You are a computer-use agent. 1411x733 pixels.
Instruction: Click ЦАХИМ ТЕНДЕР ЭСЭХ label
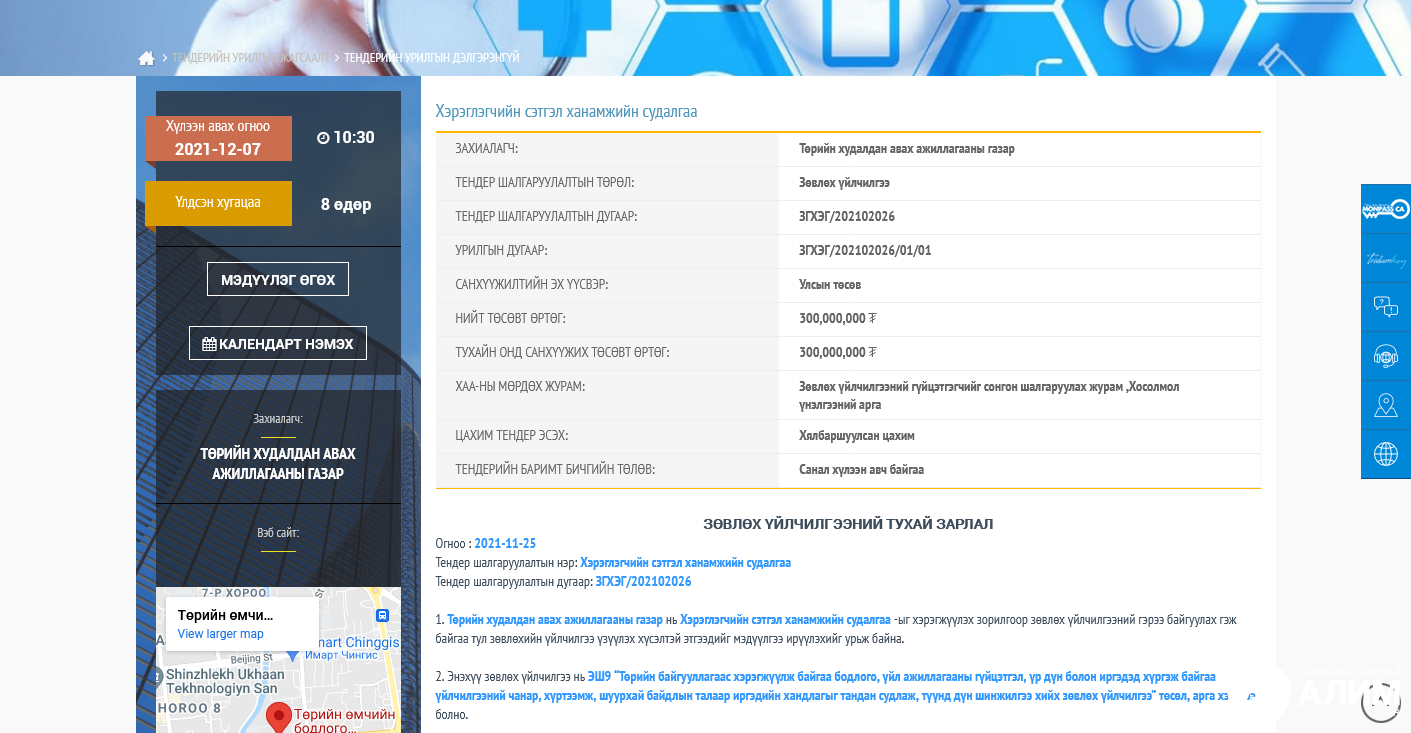[x=511, y=436]
